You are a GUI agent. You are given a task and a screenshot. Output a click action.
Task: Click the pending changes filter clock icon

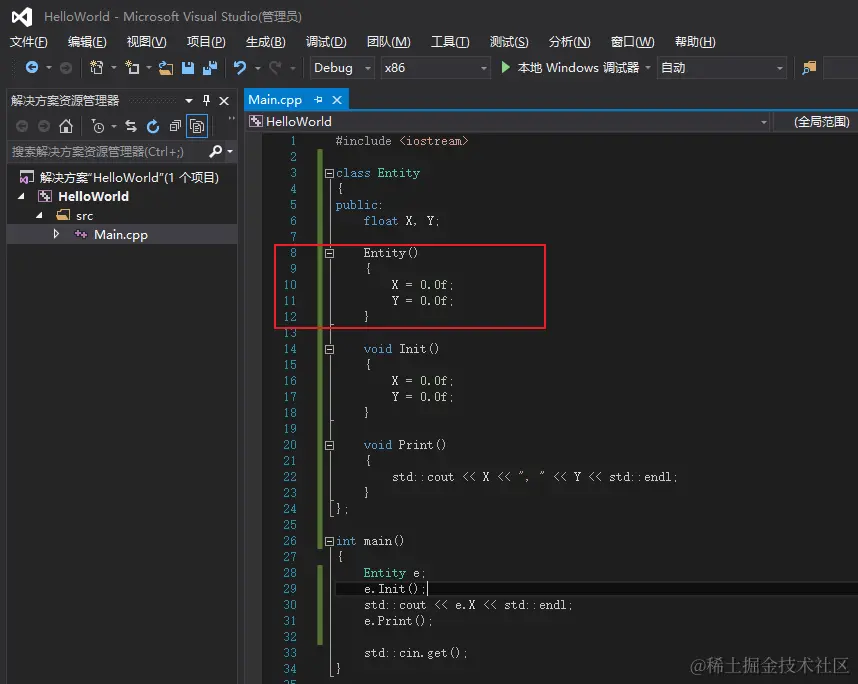click(x=97, y=126)
